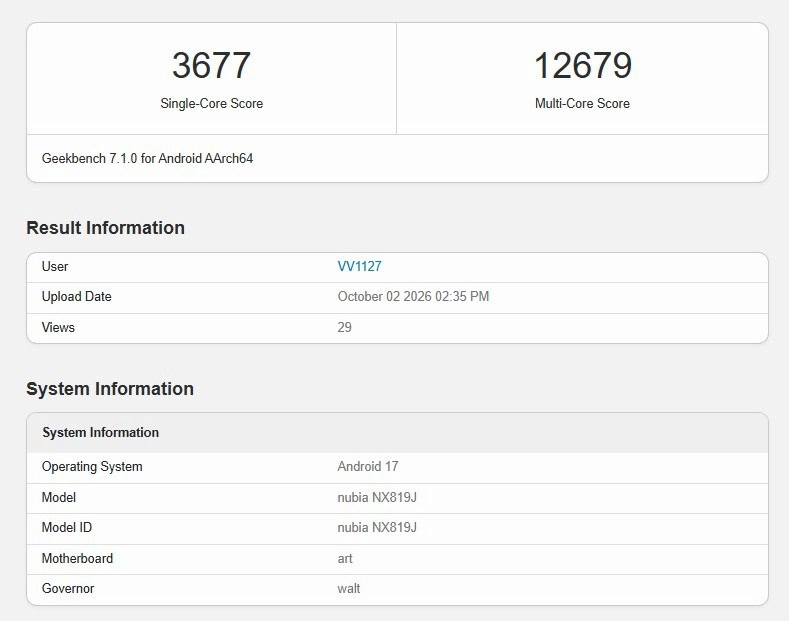Click the System Information table header row
Viewport: 789px width, 621px height.
[398, 433]
